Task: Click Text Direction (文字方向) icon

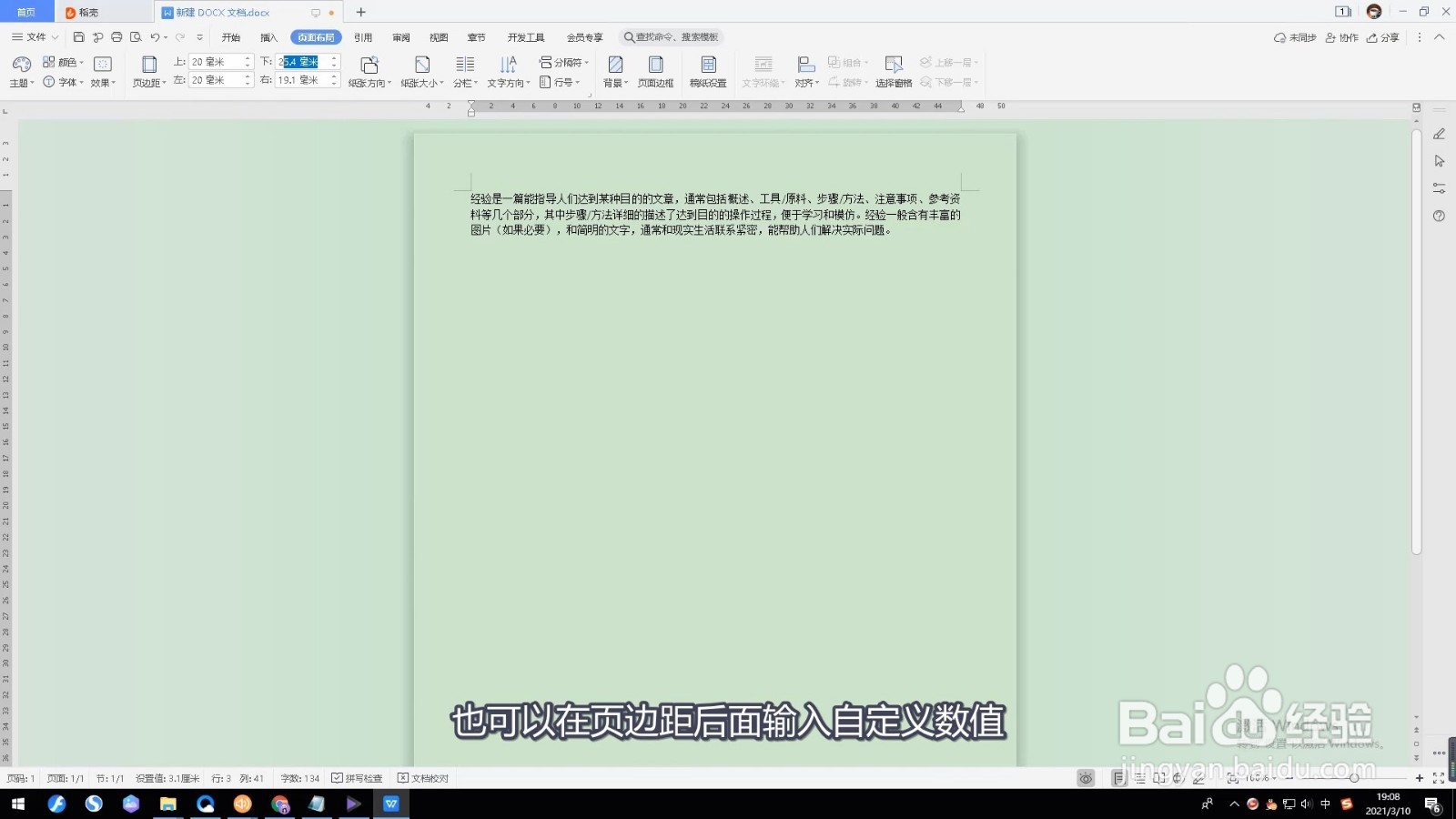Action: pos(508,65)
